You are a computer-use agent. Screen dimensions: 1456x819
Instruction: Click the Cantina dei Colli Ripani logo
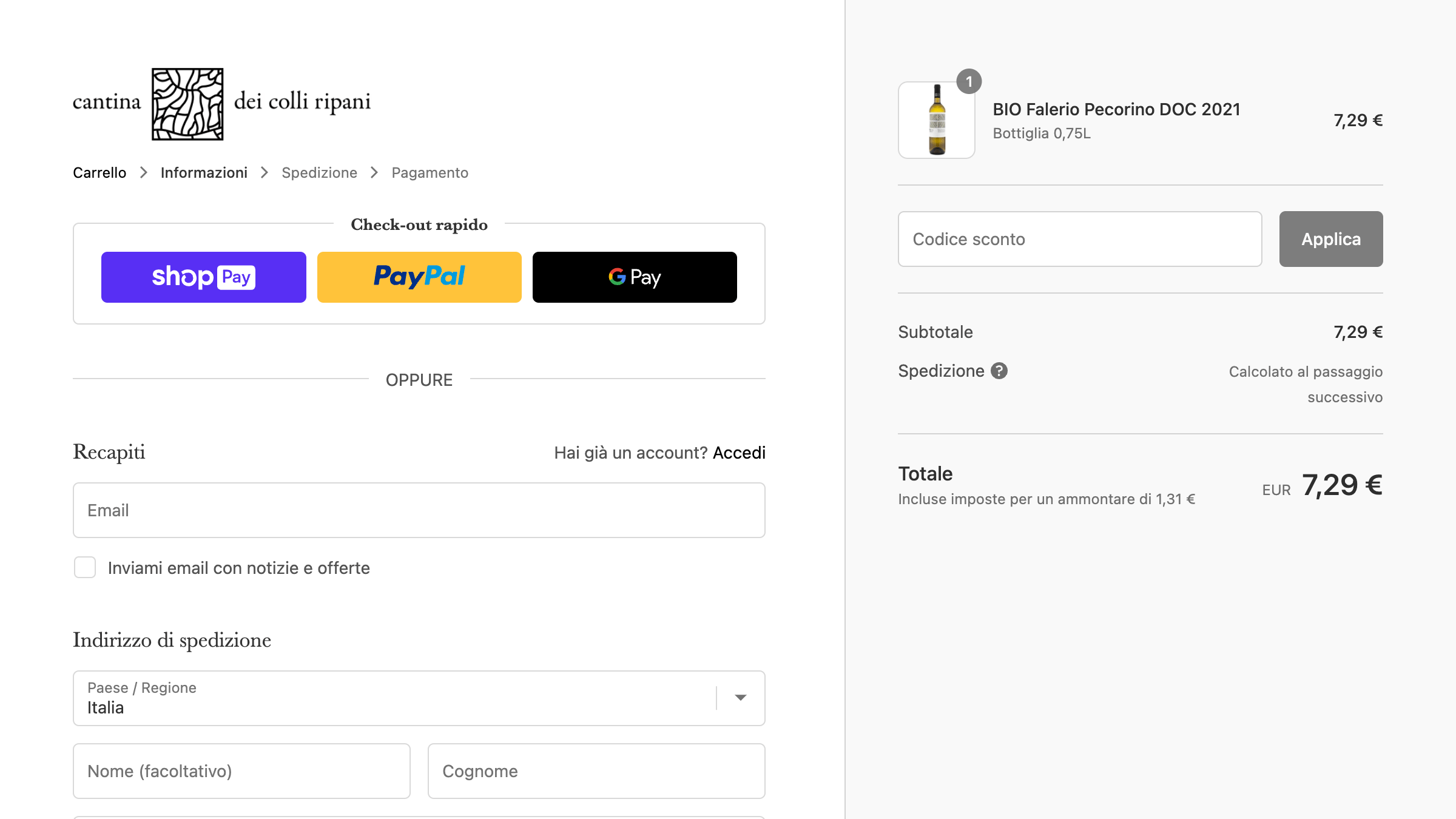click(221, 104)
